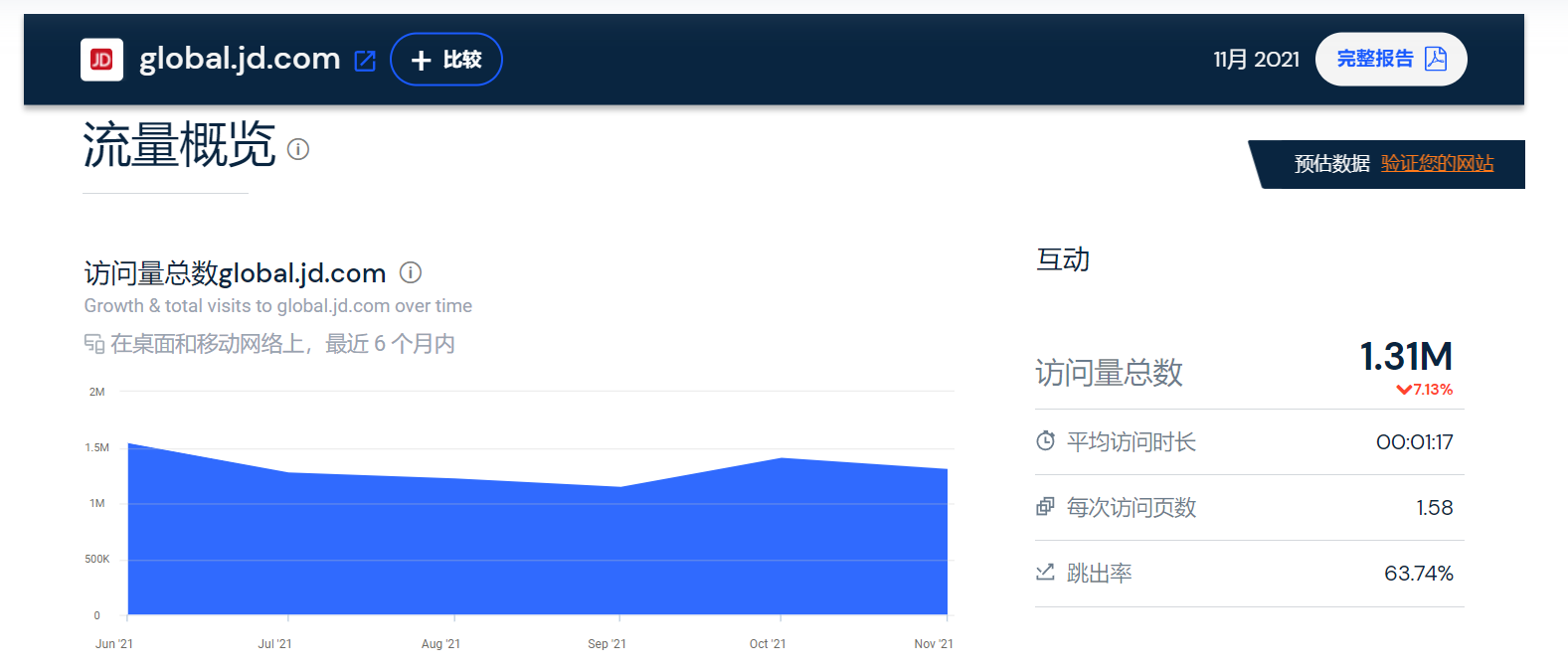Select the 1.31M total visits value
This screenshot has width=1568, height=672.
[1406, 356]
